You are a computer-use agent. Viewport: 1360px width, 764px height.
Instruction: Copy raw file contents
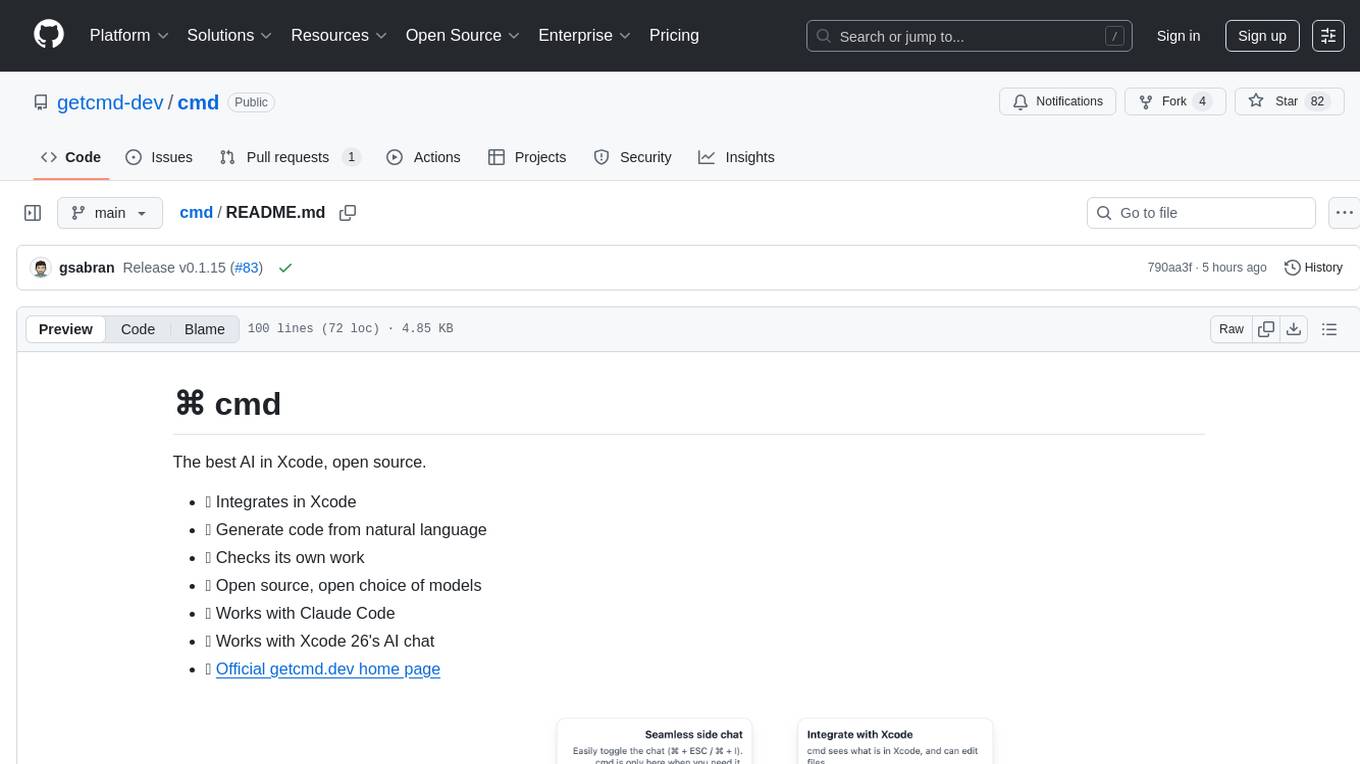tap(1266, 329)
